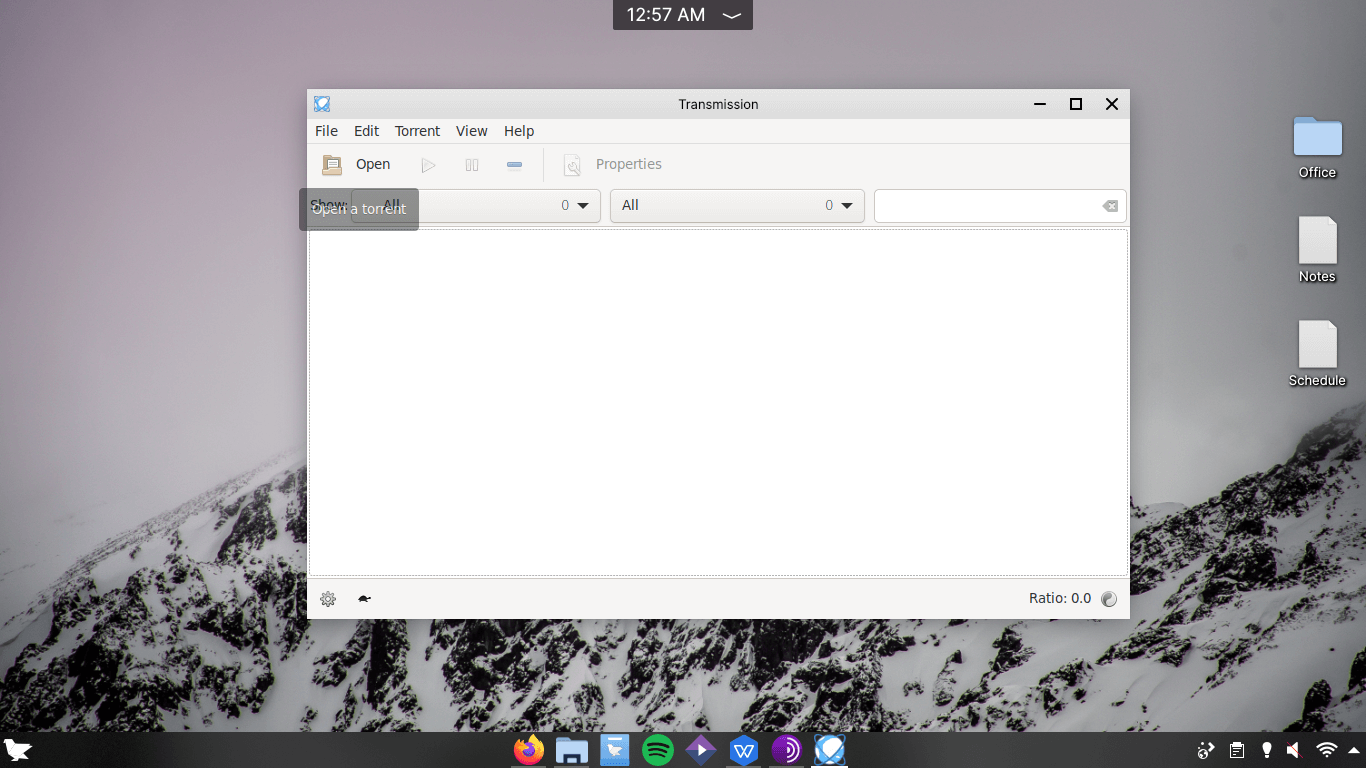Maximize the Transmission window
The width and height of the screenshot is (1366, 768).
1076,104
